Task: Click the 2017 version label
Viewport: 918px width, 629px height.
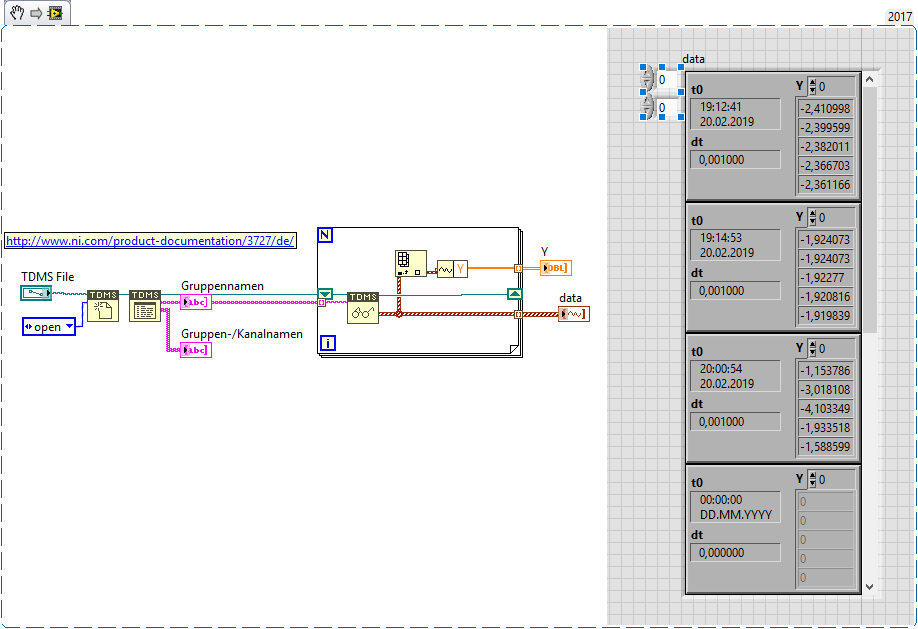Action: click(x=899, y=16)
